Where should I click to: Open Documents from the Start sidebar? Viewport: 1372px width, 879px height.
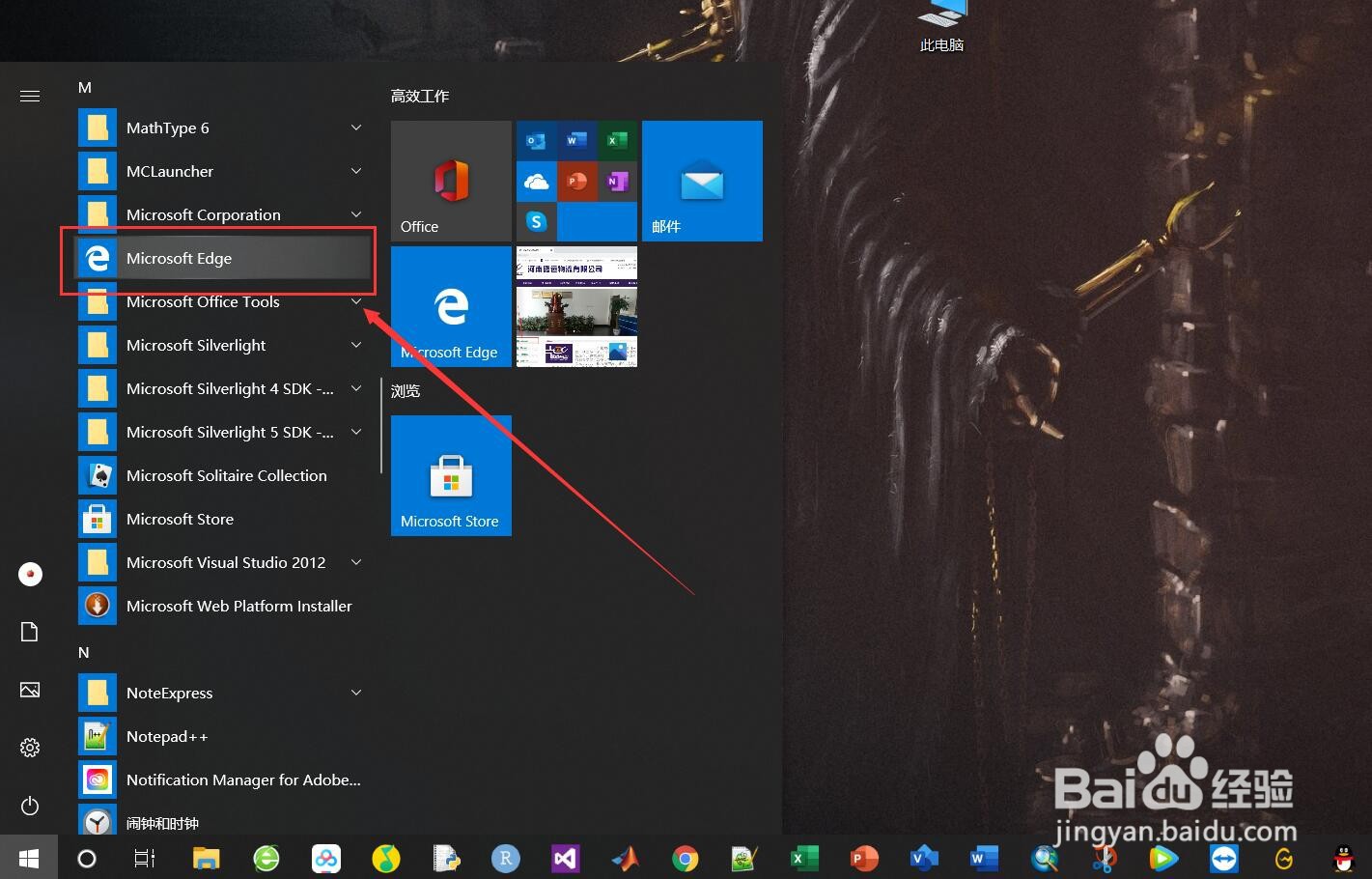[30, 632]
